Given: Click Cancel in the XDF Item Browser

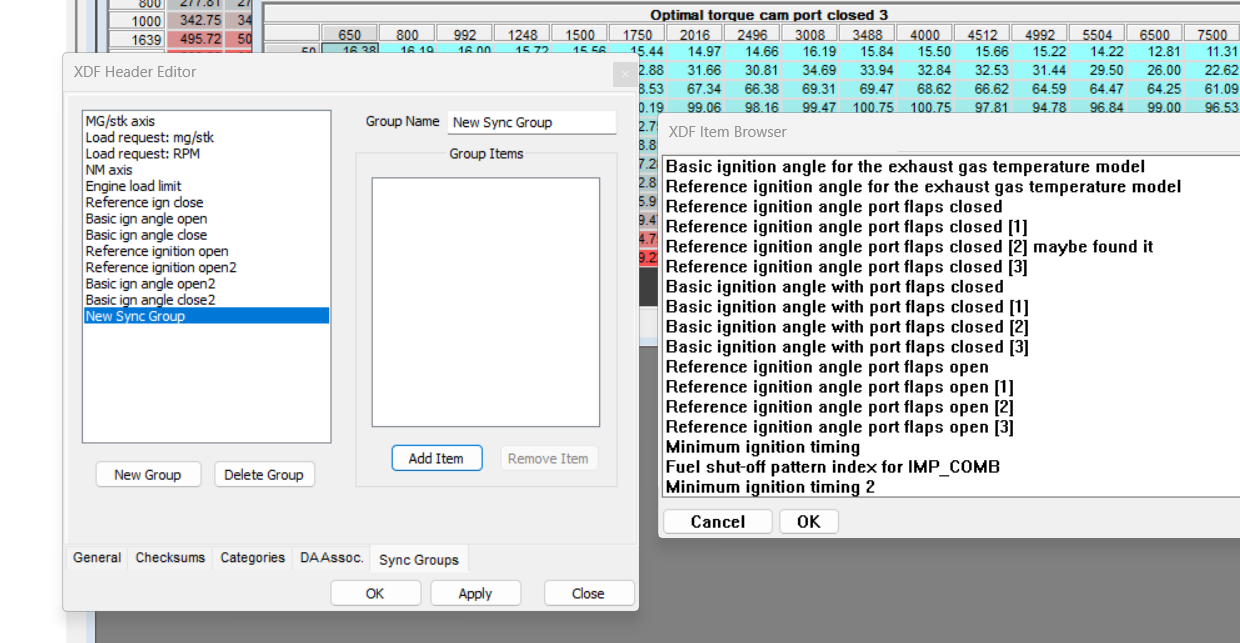Looking at the screenshot, I should [717, 521].
